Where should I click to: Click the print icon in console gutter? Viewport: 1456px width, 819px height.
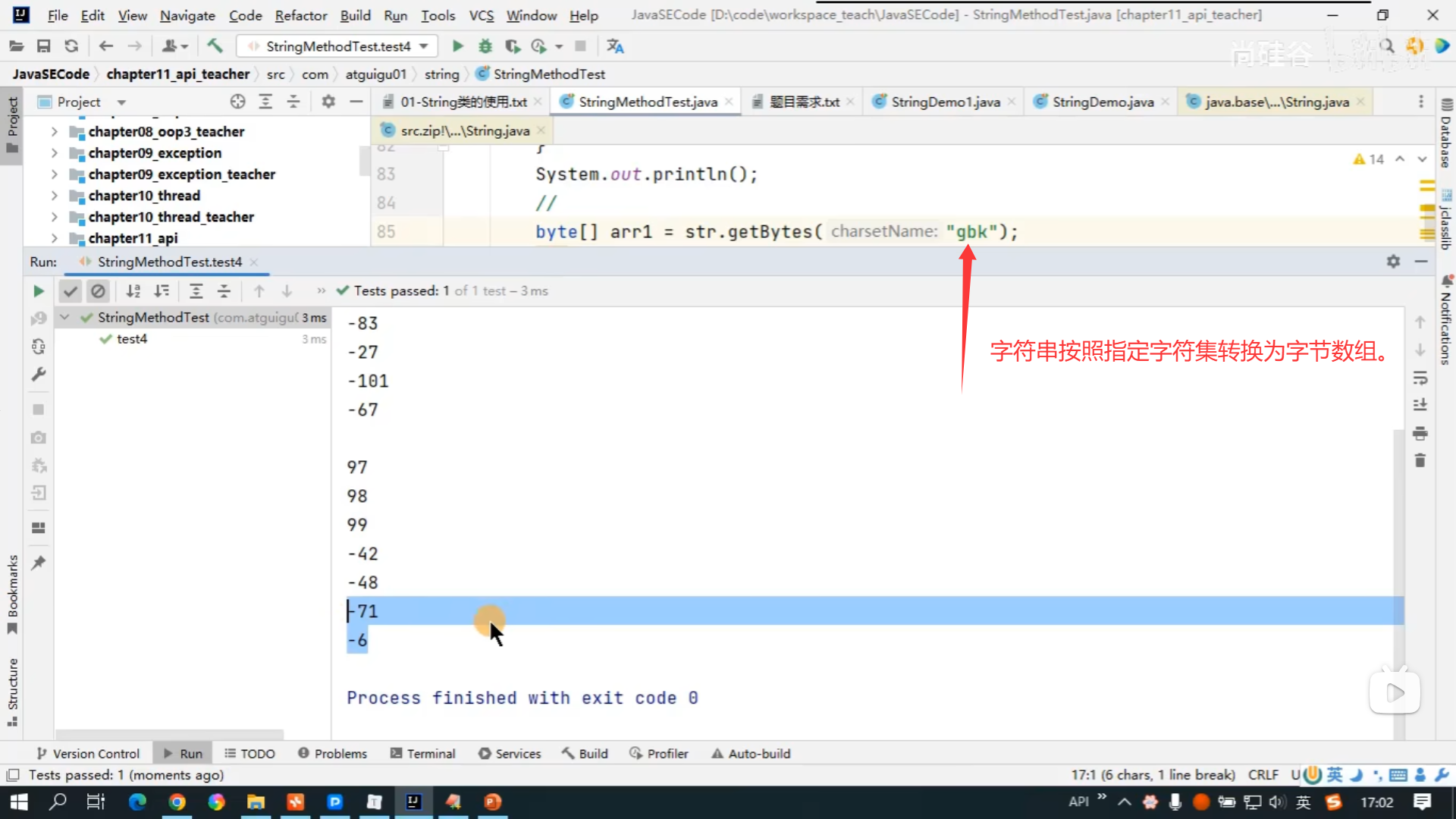pyautogui.click(x=1420, y=434)
